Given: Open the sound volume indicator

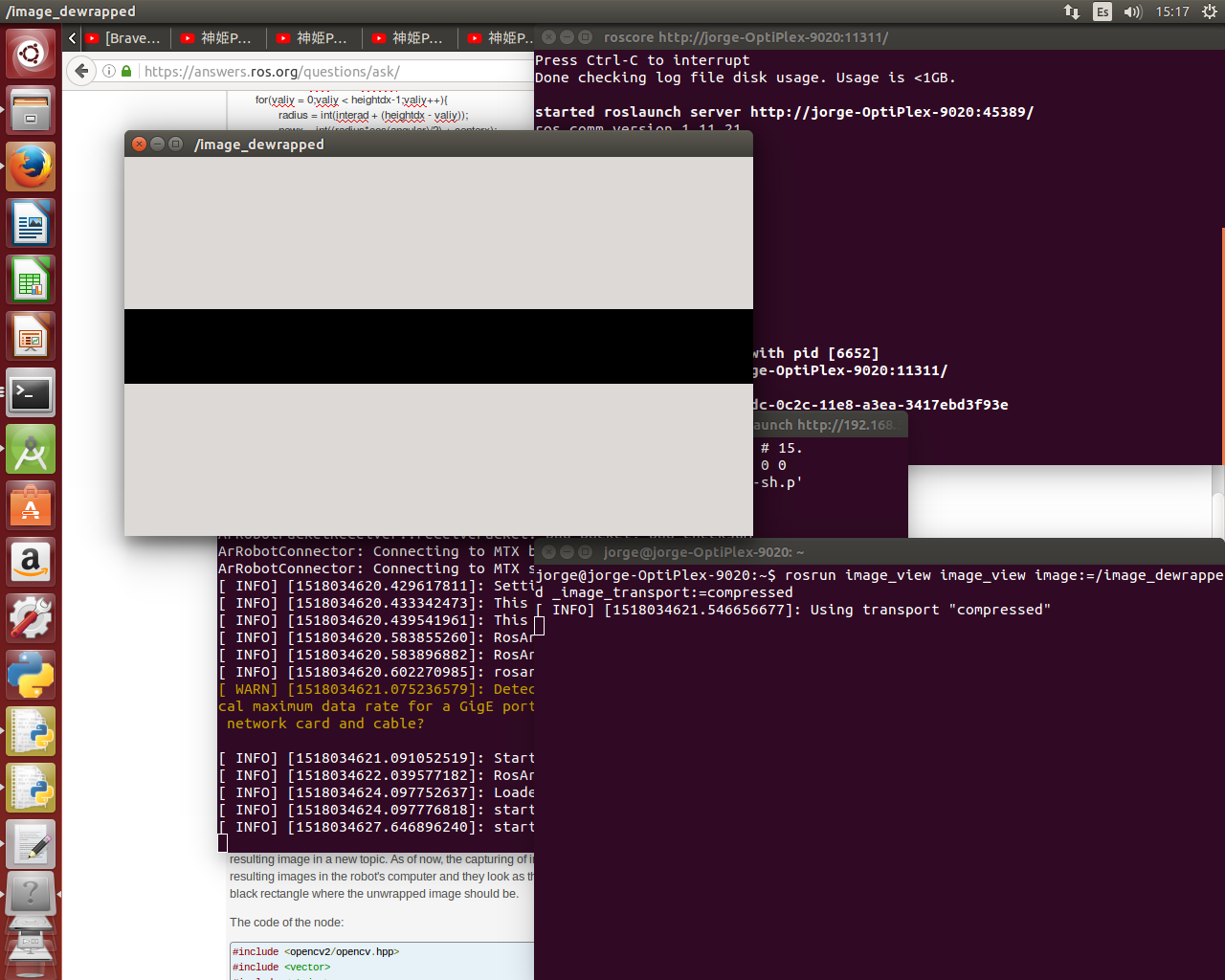Looking at the screenshot, I should pyautogui.click(x=1133, y=11).
